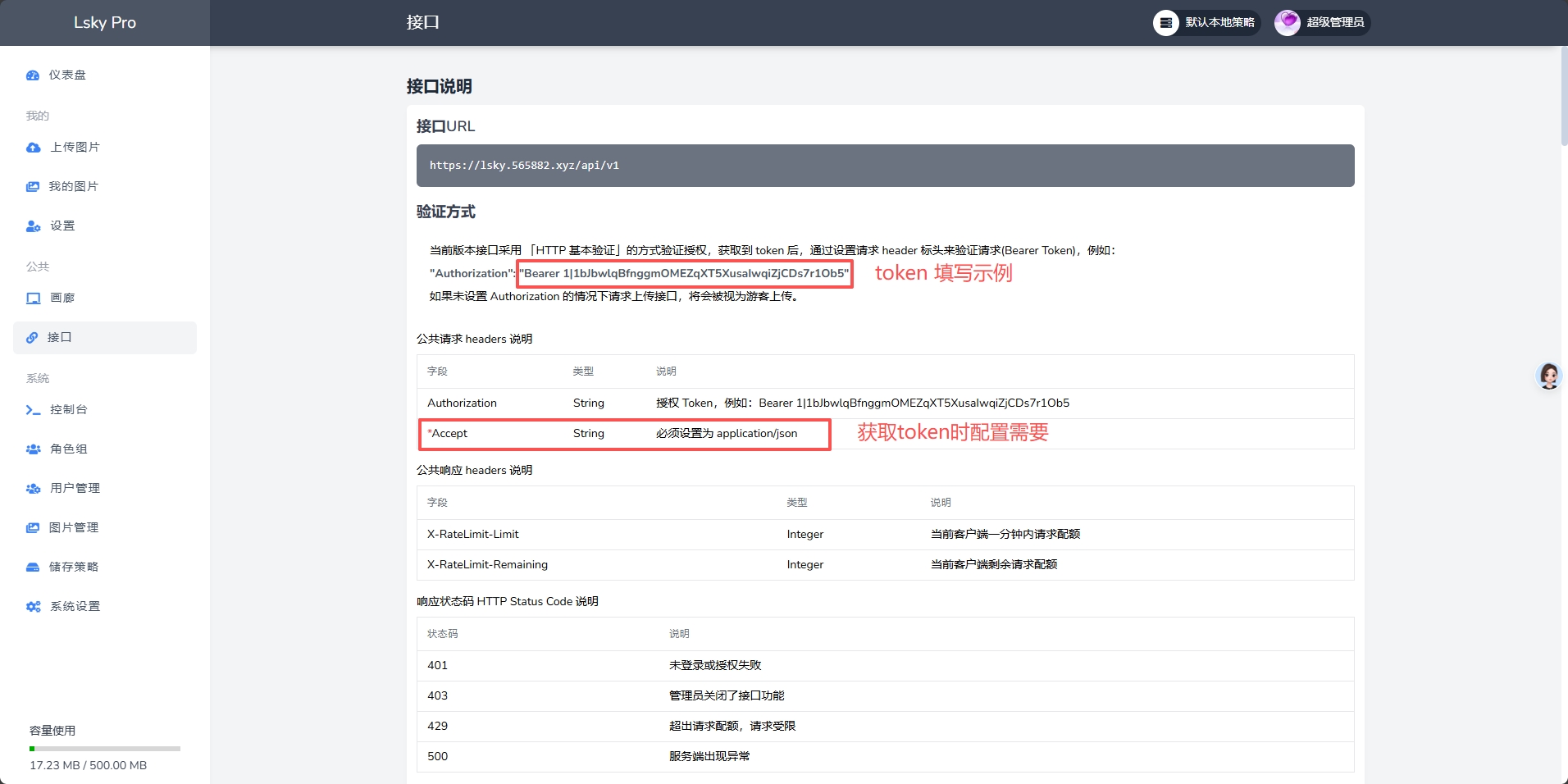Click the dashboard gauge icon

[x=33, y=75]
